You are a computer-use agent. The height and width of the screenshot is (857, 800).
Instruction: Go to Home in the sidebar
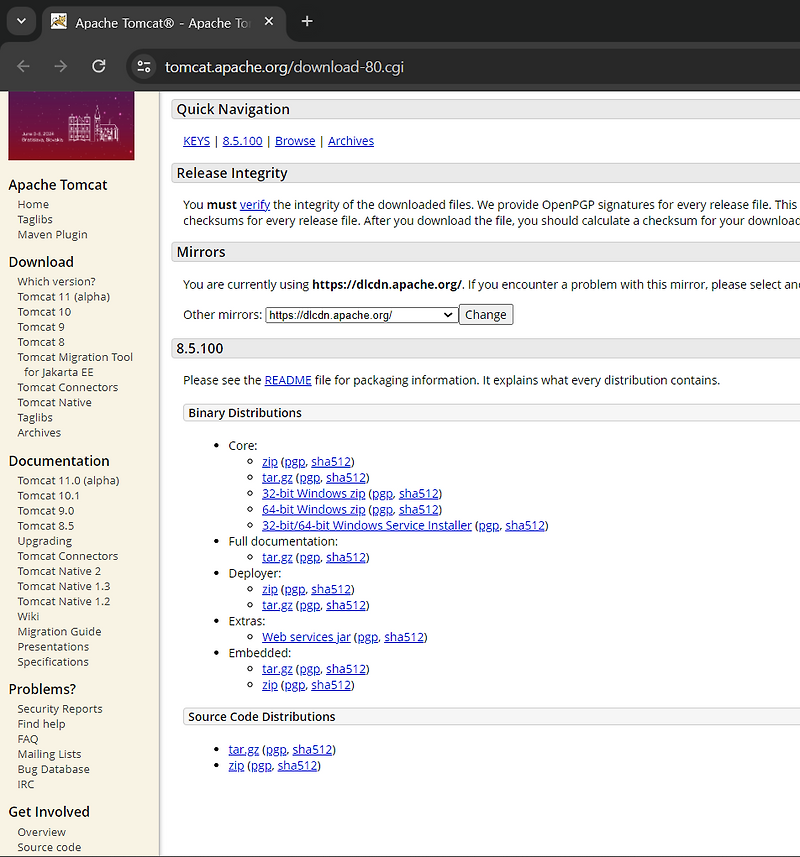pyautogui.click(x=33, y=204)
